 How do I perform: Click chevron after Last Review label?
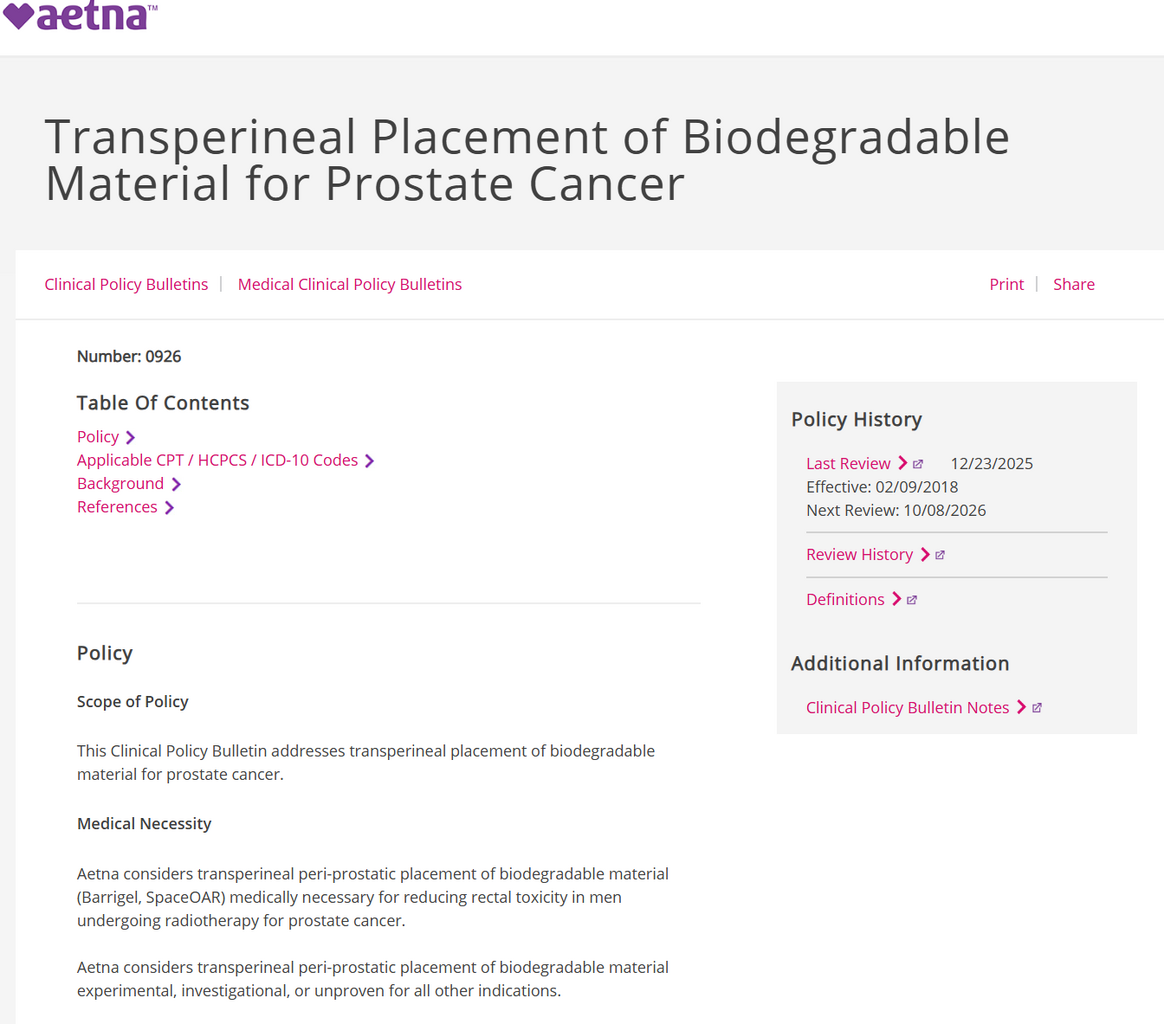click(x=902, y=463)
